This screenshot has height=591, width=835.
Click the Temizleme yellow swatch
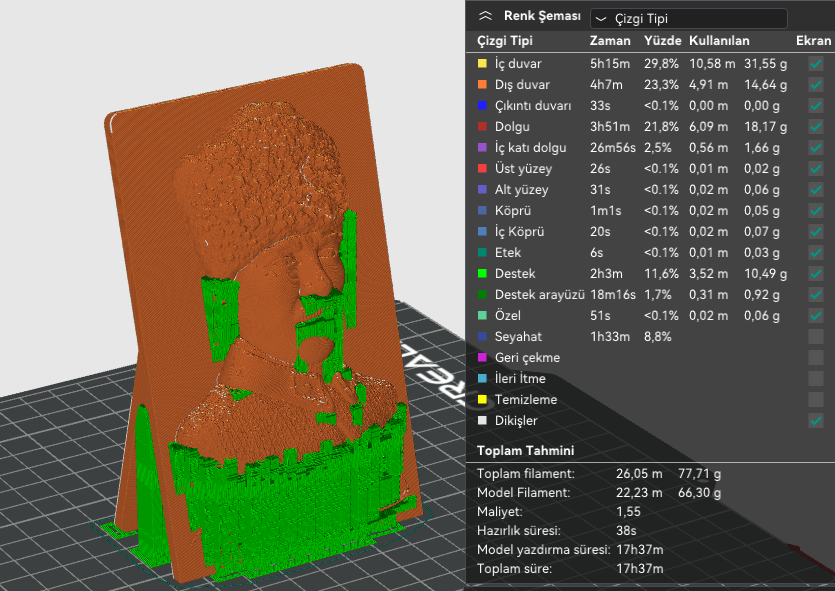[482, 400]
